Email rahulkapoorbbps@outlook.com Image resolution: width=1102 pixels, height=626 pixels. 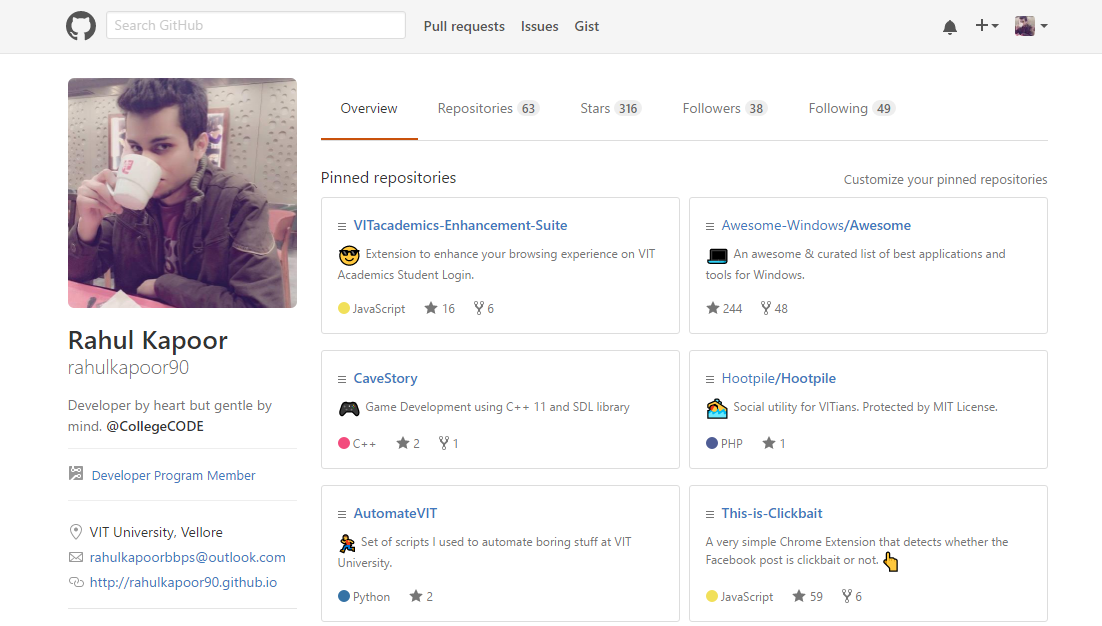tap(188, 557)
